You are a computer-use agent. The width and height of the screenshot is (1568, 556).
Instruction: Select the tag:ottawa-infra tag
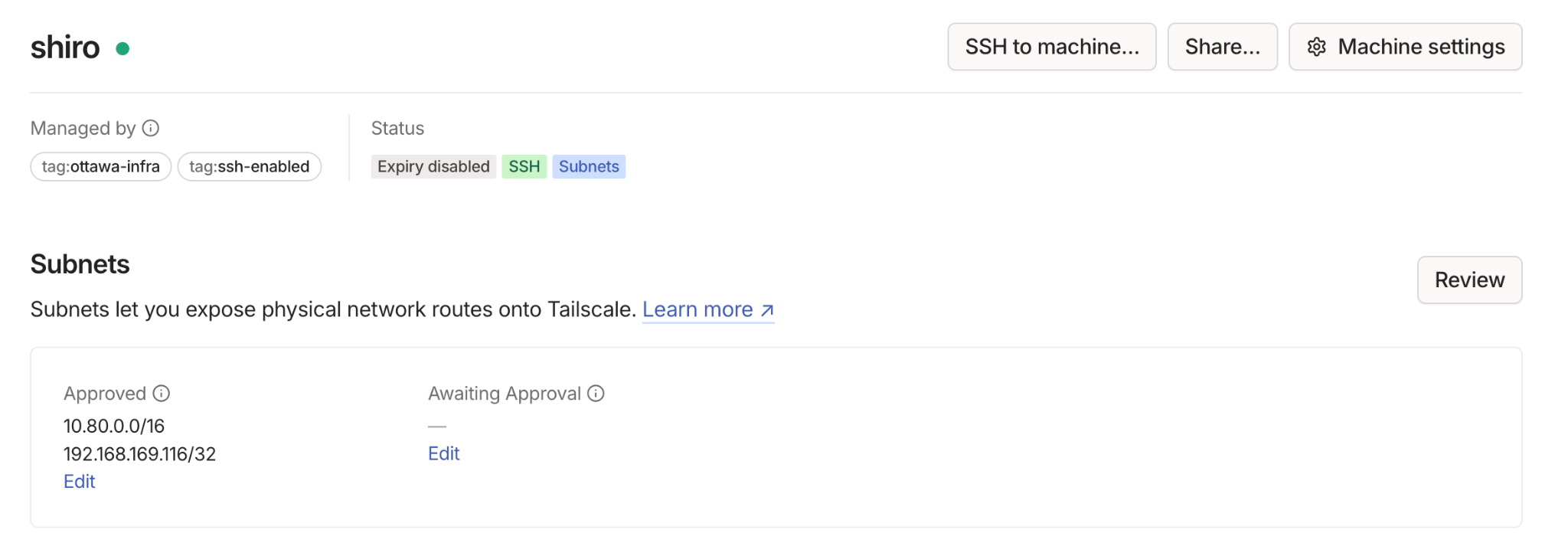pos(100,167)
